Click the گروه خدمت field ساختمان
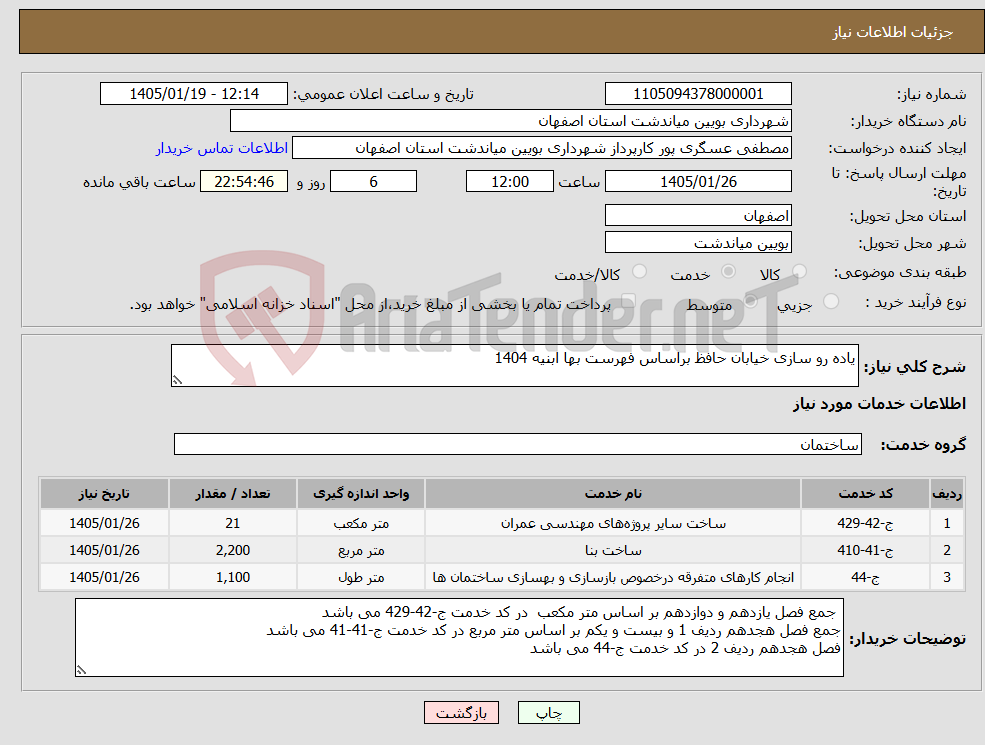The width and height of the screenshot is (985, 745). pos(518,444)
